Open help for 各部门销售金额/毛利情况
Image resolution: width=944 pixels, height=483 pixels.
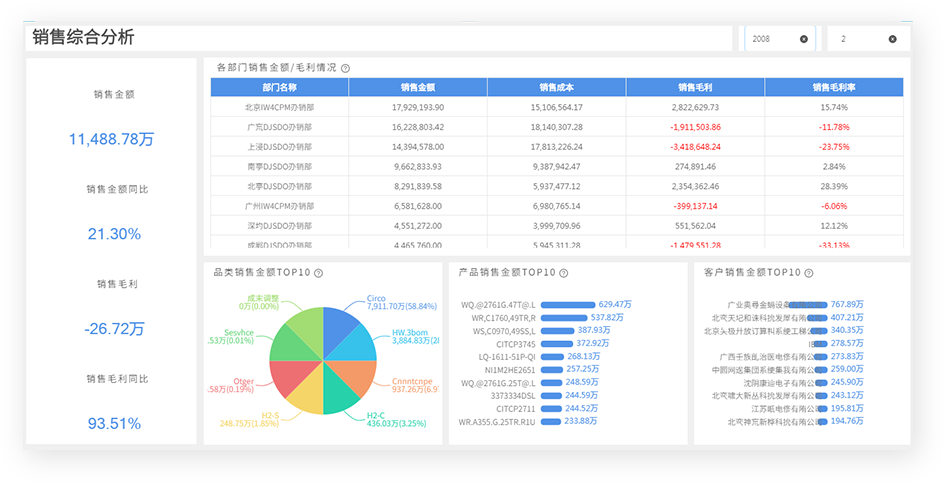[x=346, y=69]
